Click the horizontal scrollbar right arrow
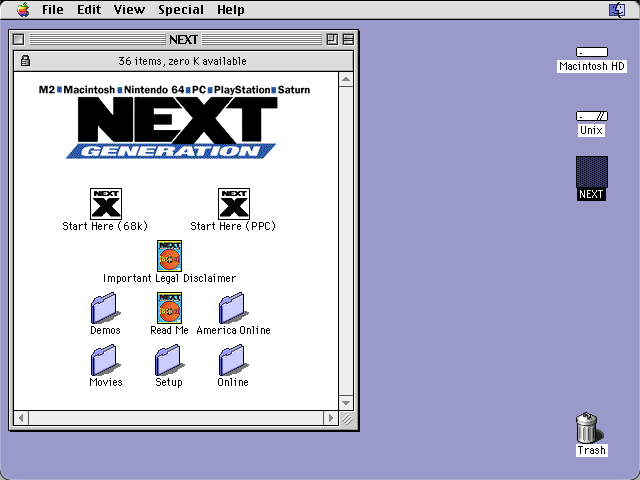The height and width of the screenshot is (480, 640). [331, 418]
